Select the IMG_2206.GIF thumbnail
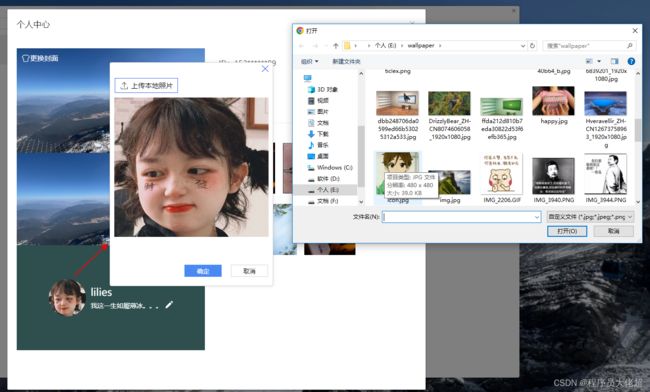This screenshot has height=392, width=650. coord(502,174)
